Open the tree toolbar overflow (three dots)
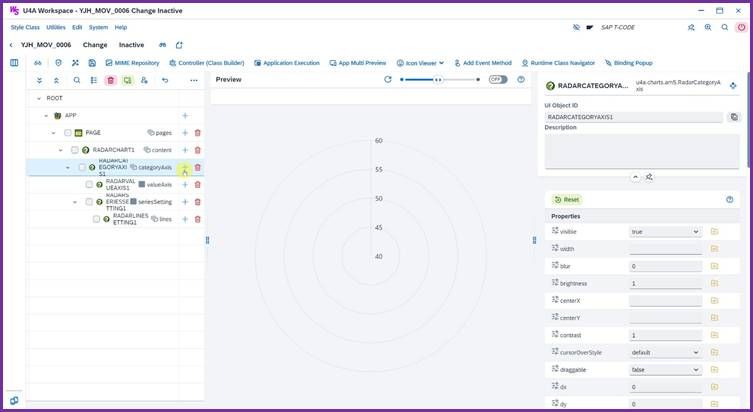This screenshot has width=753, height=412. pos(194,80)
